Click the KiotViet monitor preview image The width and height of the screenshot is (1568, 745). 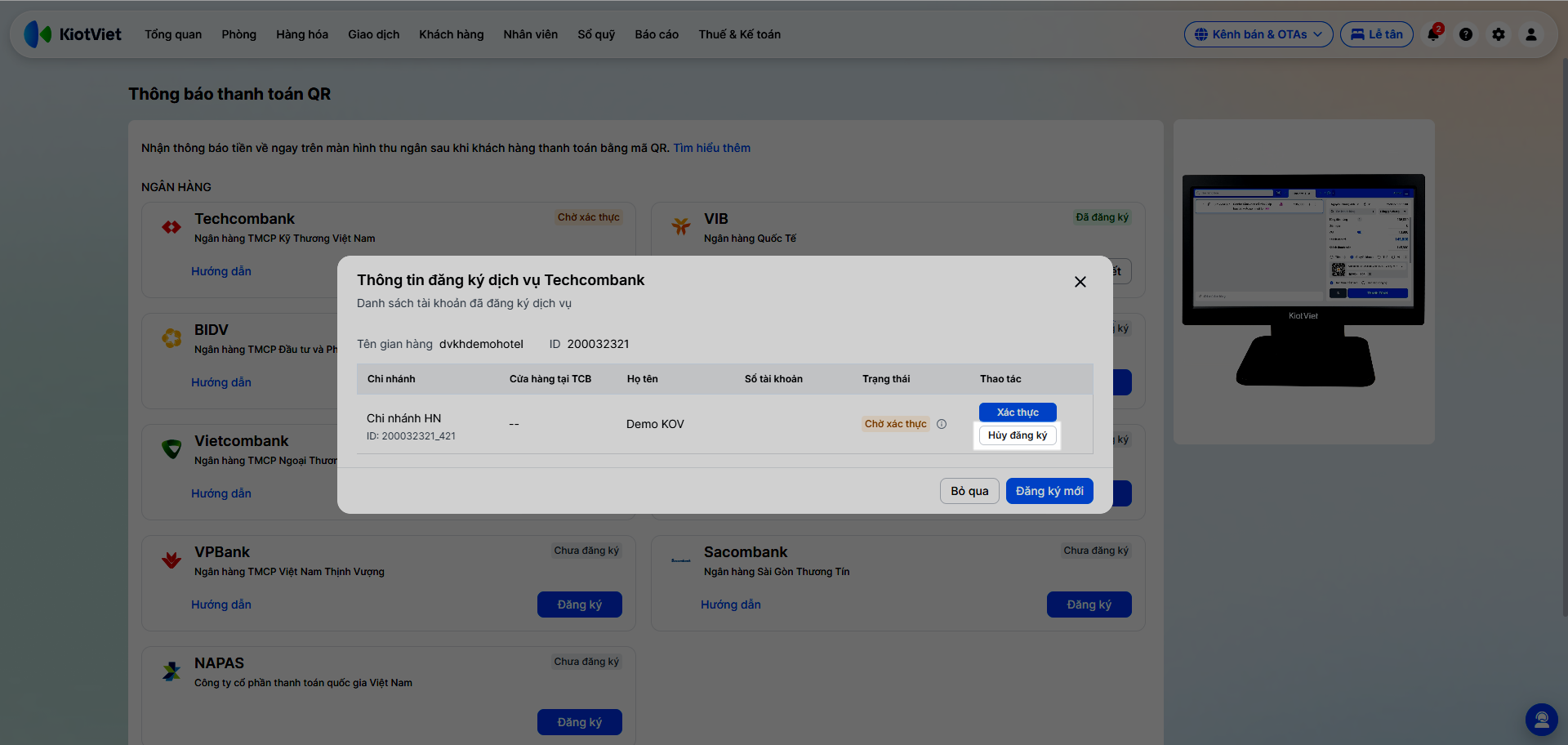coord(1303,279)
